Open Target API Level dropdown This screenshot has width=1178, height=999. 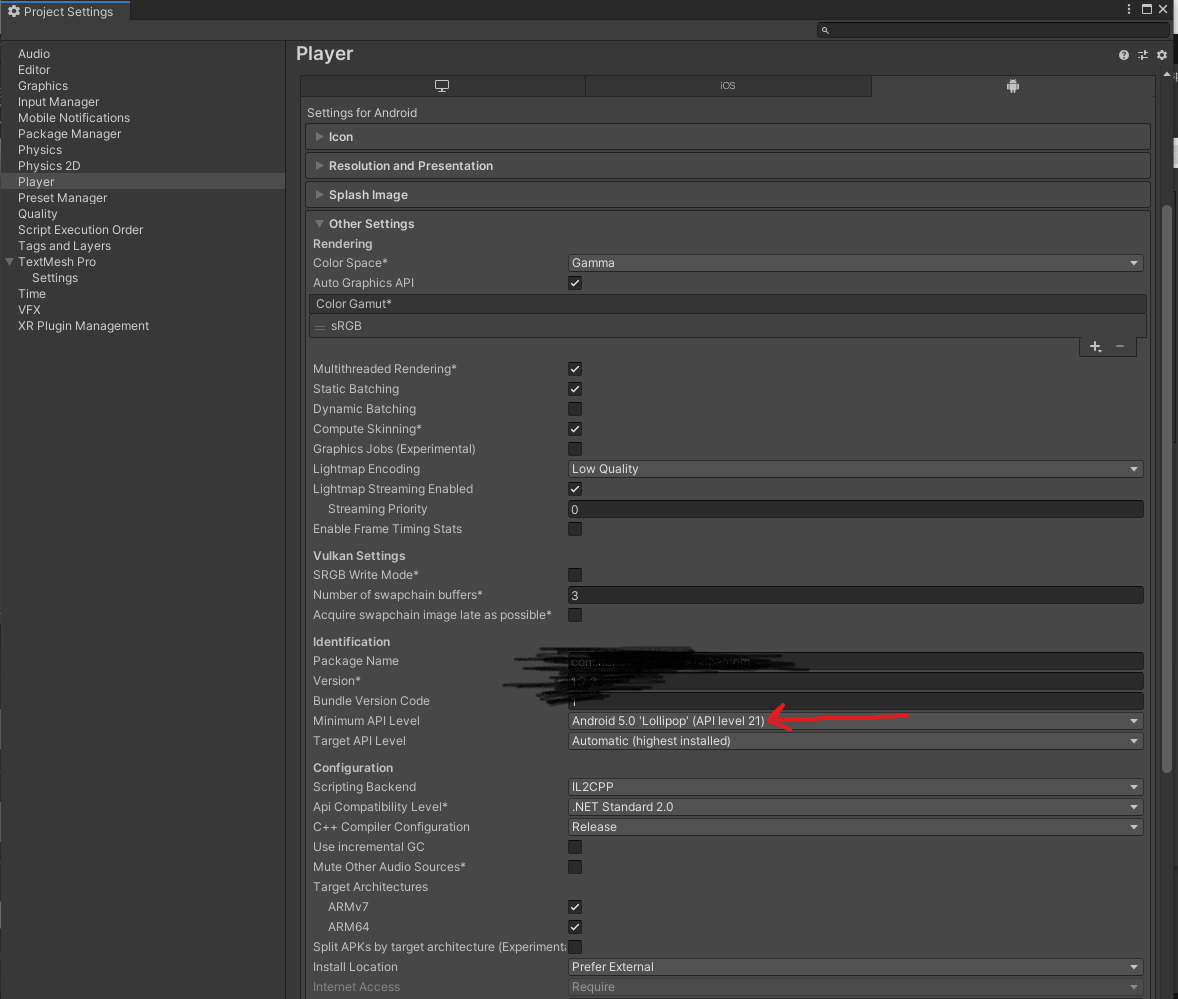click(855, 741)
